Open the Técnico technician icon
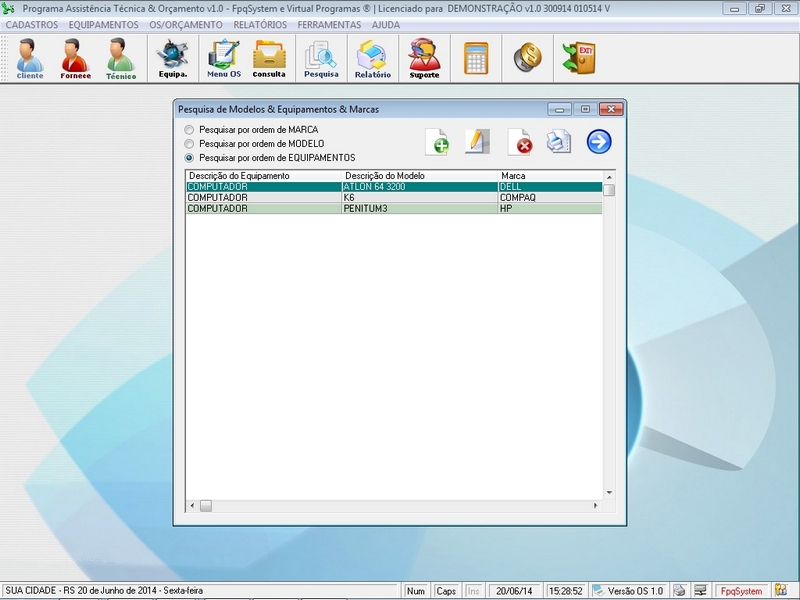The width and height of the screenshot is (800, 600). tap(120, 58)
